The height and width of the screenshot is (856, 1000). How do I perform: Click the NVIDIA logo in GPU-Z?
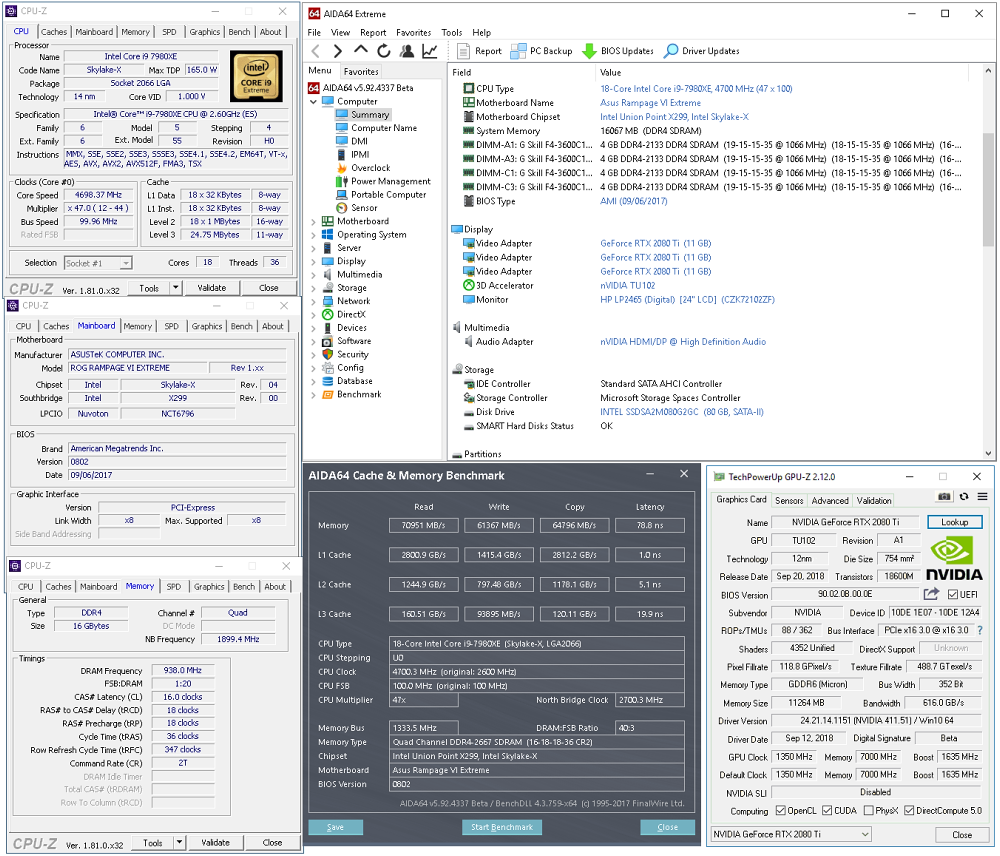coord(954,559)
